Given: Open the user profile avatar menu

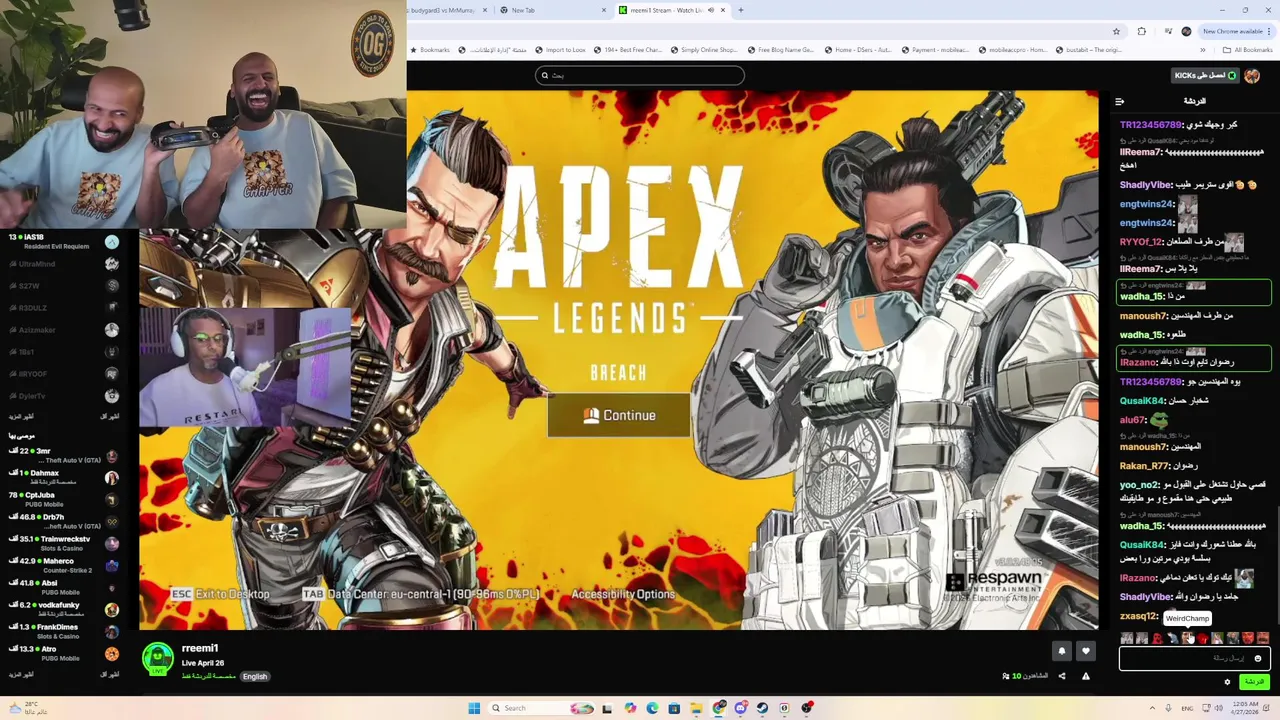Looking at the screenshot, I should [x=1252, y=76].
